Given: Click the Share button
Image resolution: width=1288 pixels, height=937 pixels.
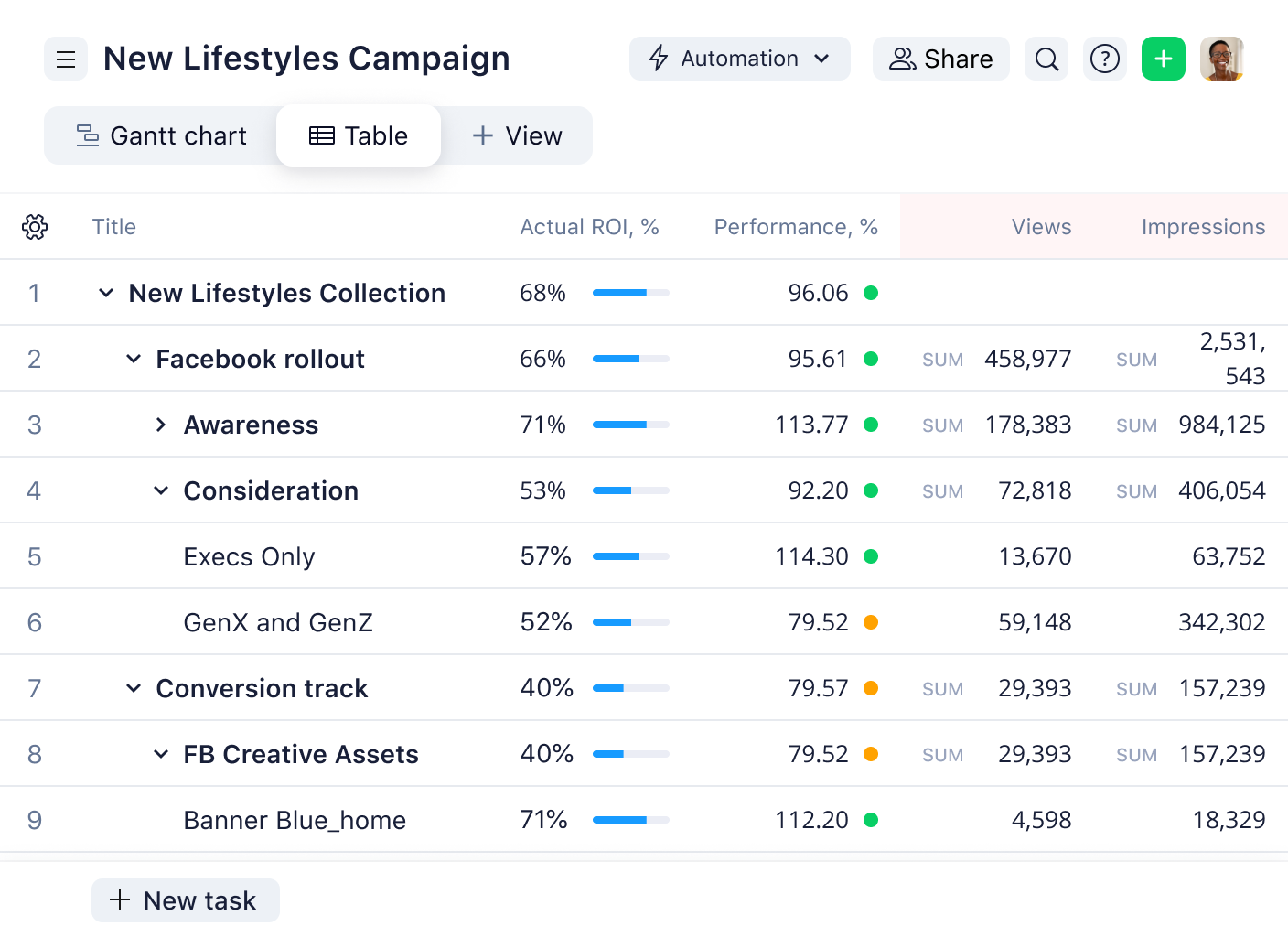Looking at the screenshot, I should [x=940, y=59].
